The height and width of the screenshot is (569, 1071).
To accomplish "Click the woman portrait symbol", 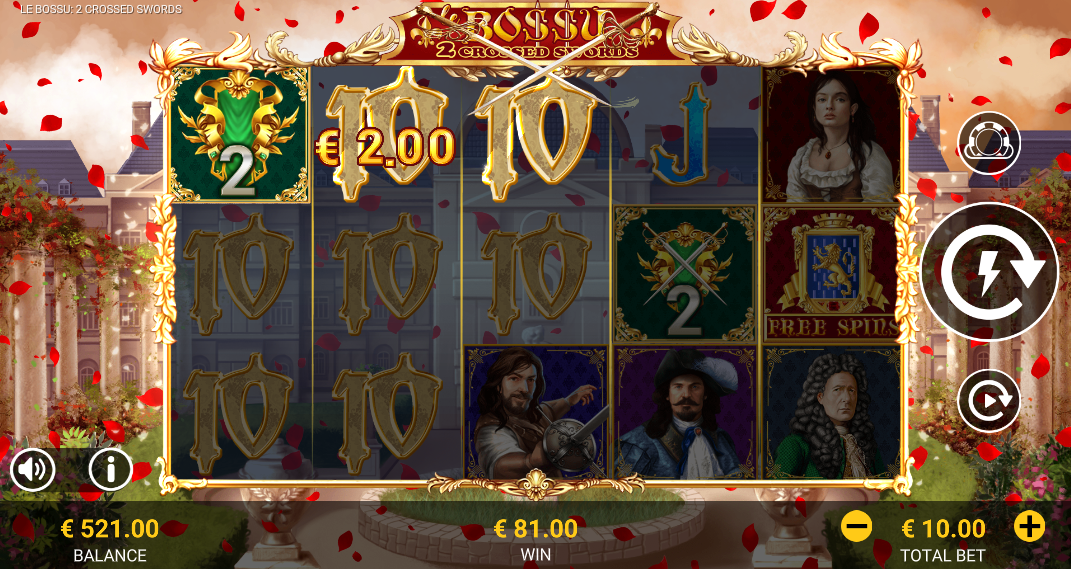I will pos(832,135).
